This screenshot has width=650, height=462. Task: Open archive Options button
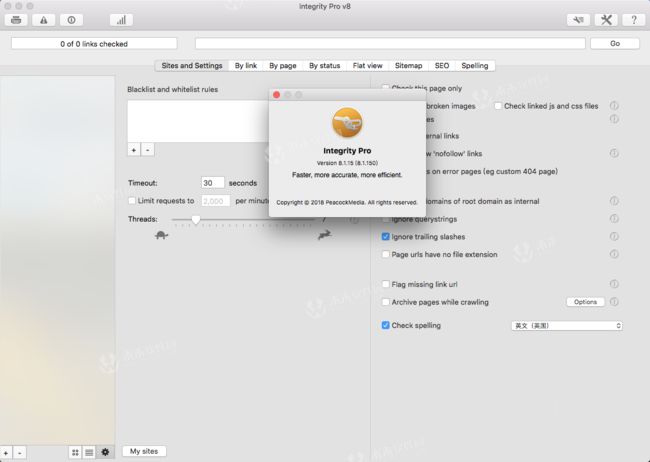tap(585, 302)
